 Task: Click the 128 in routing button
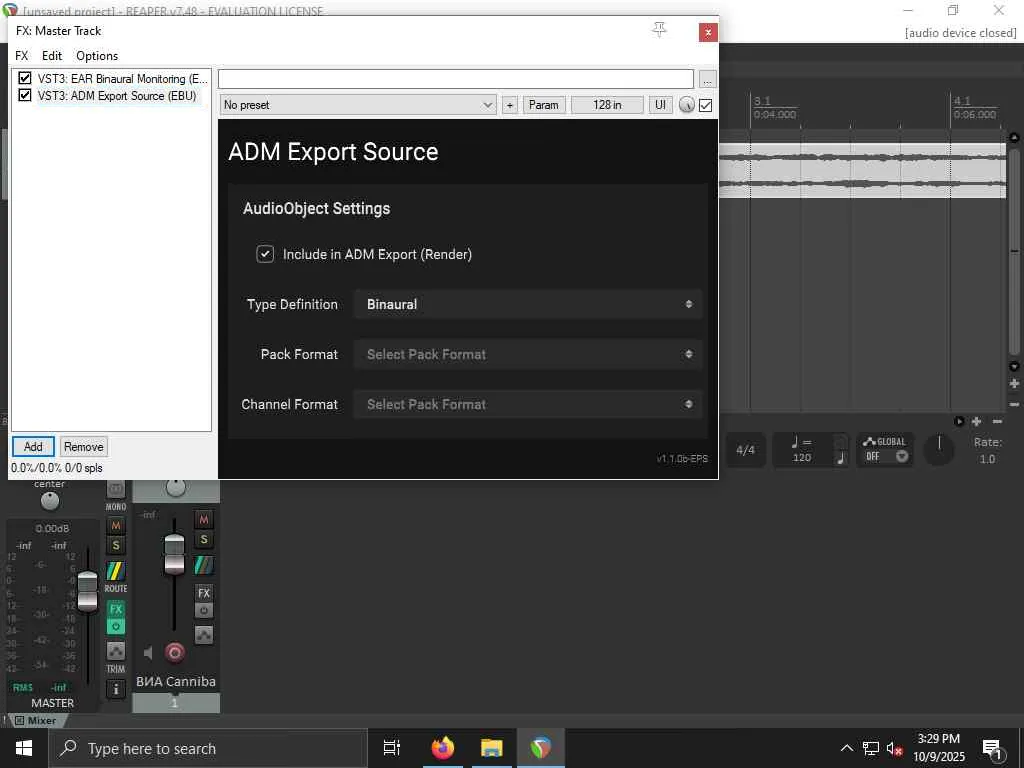607,104
